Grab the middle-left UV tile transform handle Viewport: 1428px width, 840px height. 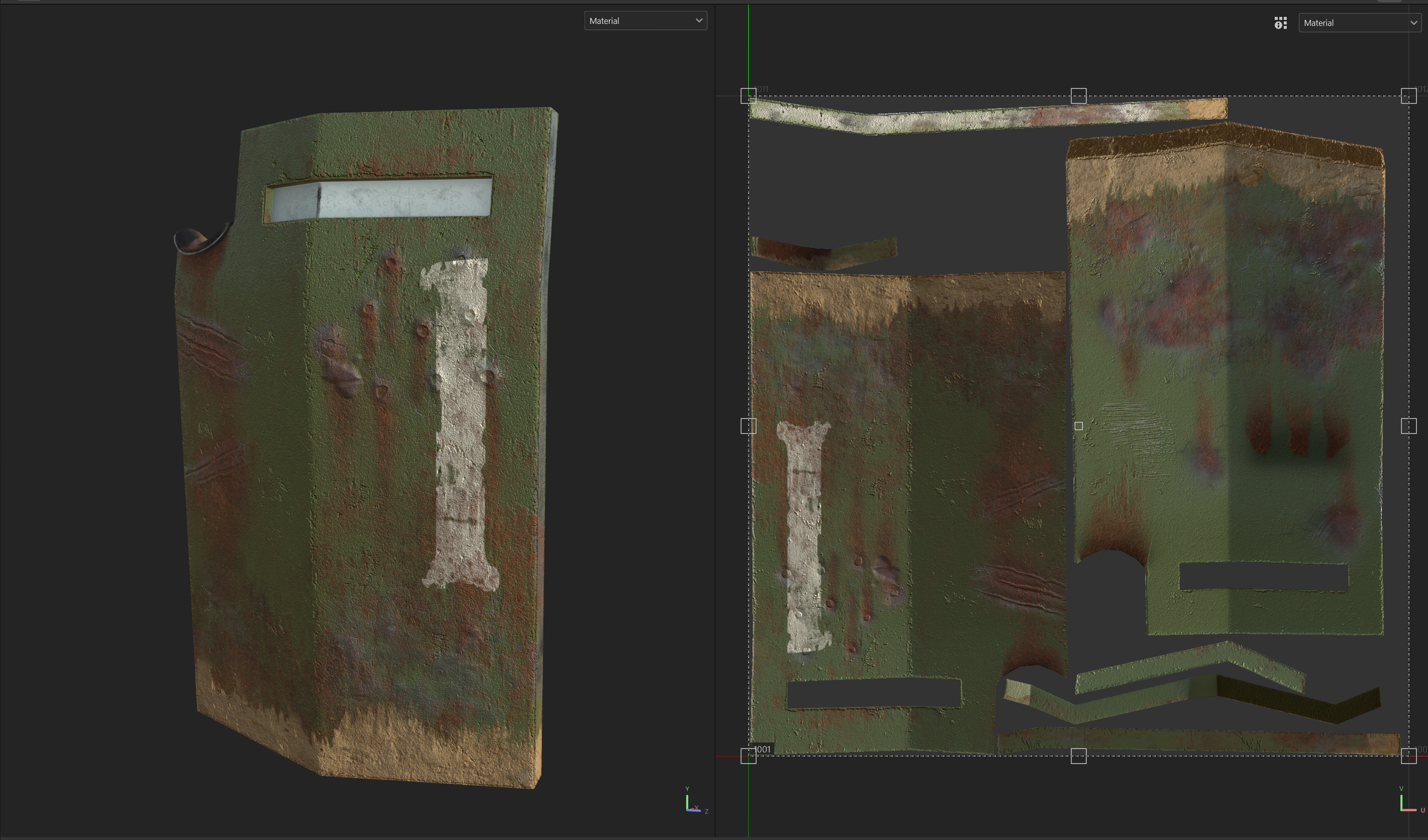(748, 426)
